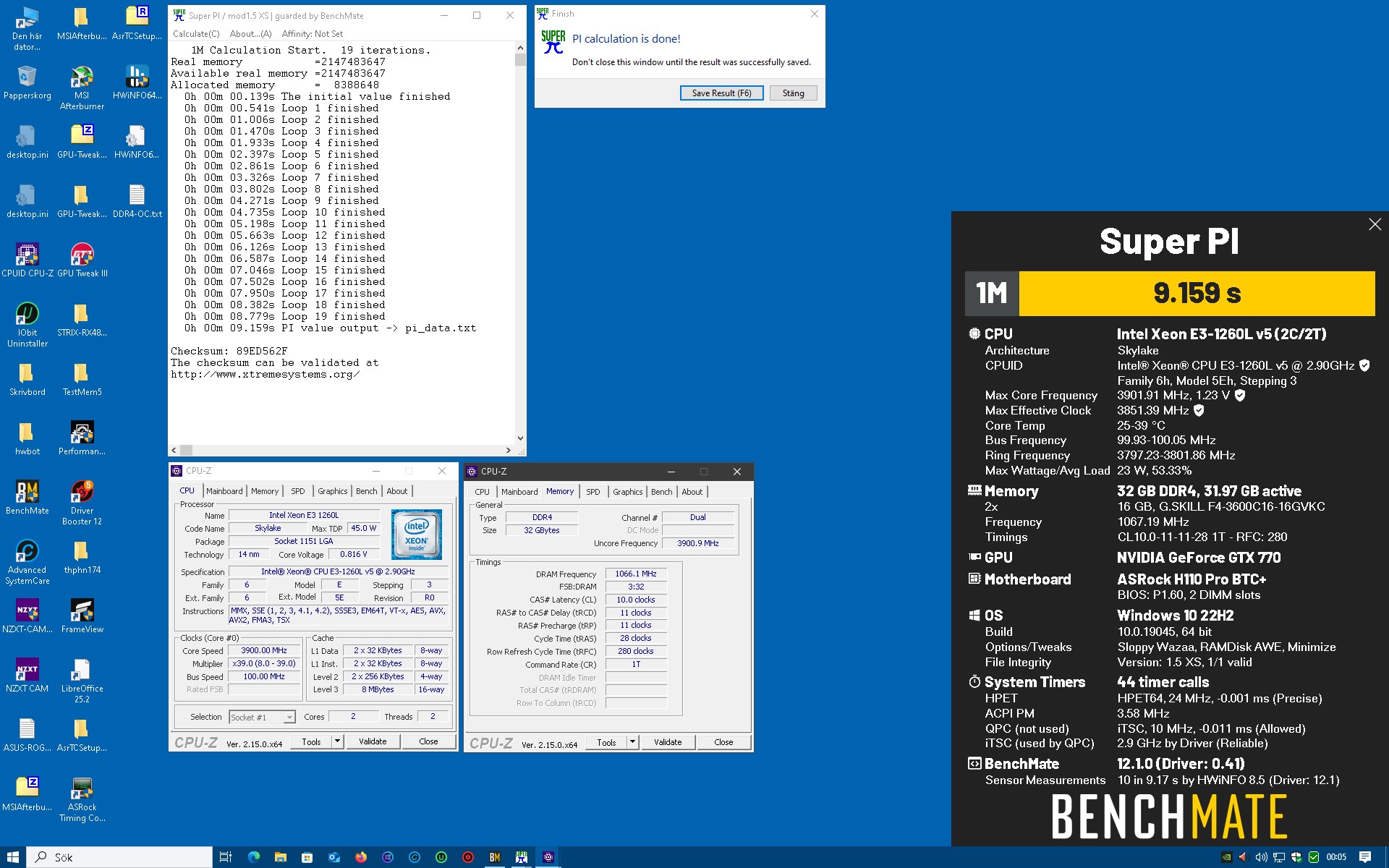
Task: Open Windows Start menu
Action: 13,857
